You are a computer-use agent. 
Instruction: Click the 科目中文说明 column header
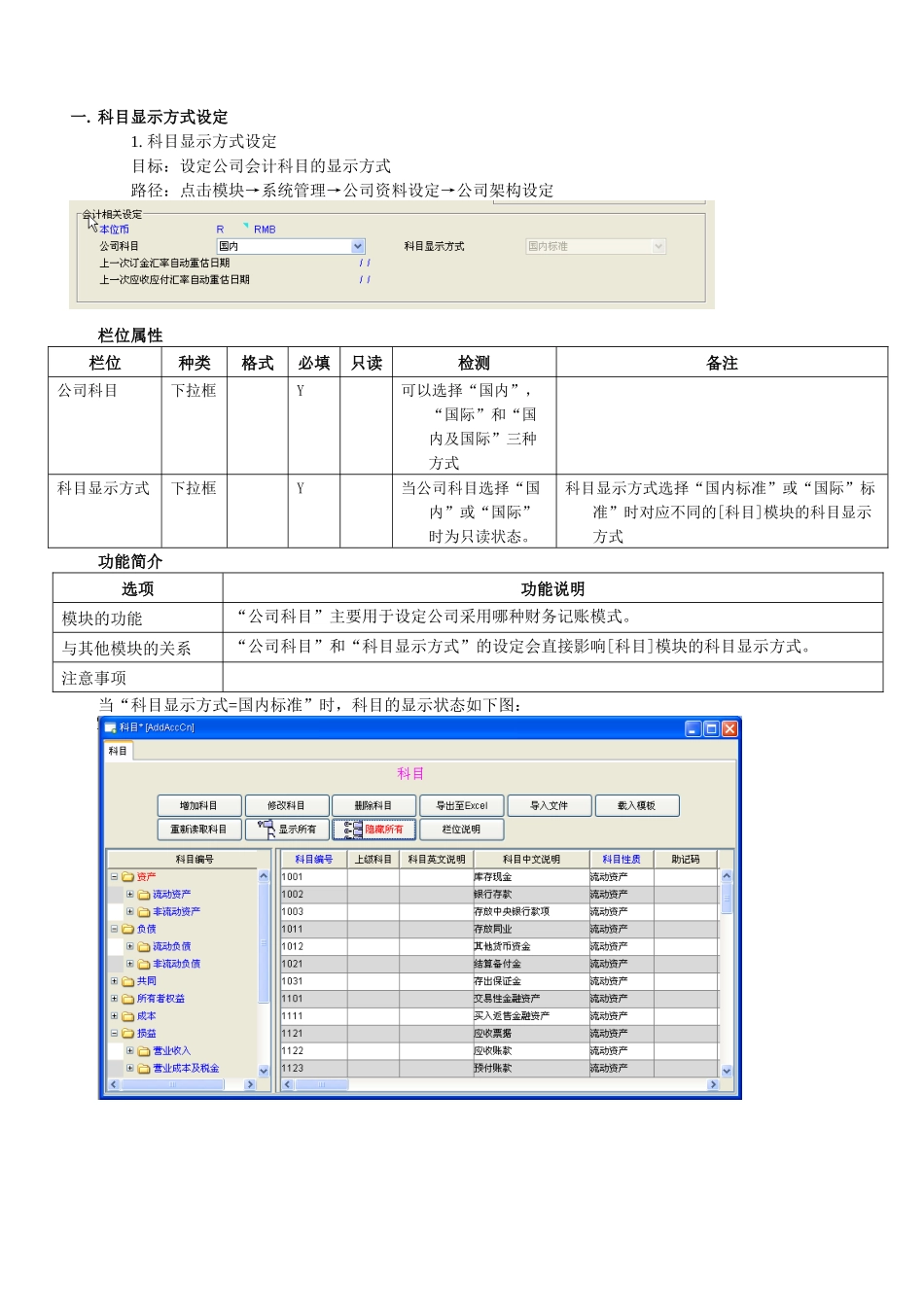[x=531, y=860]
